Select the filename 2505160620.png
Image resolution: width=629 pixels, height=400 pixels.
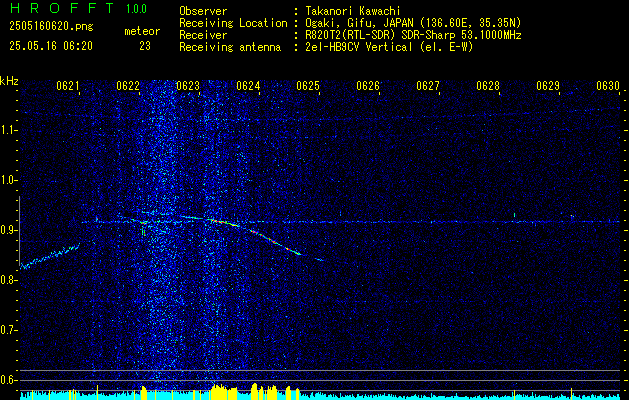pyautogui.click(x=51, y=26)
